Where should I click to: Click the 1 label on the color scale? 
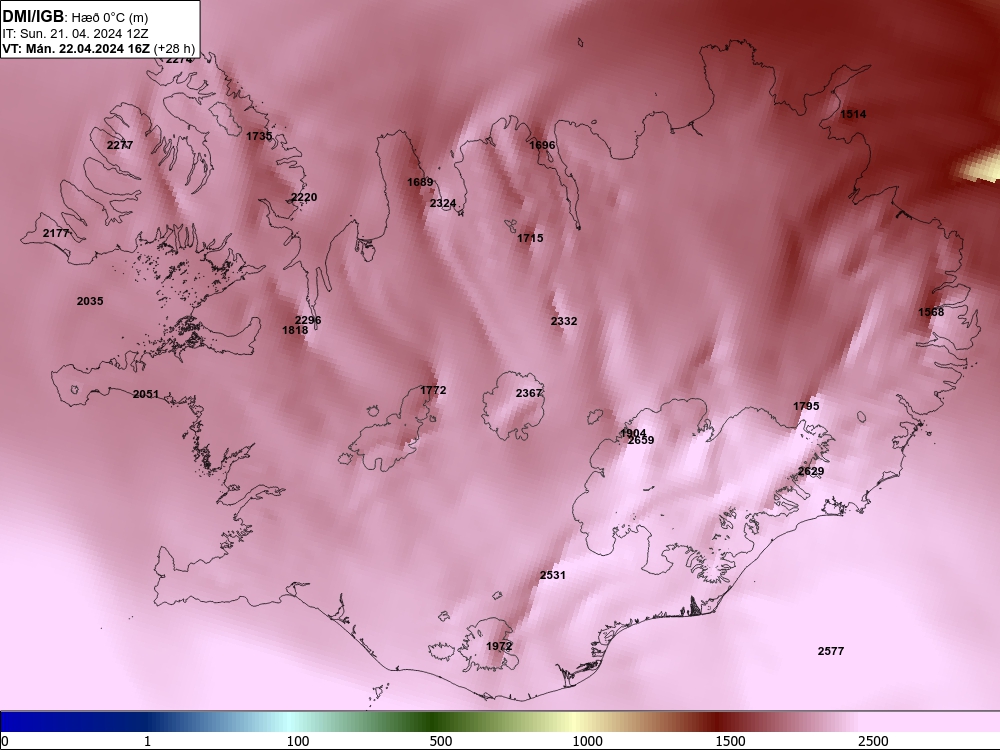147,741
